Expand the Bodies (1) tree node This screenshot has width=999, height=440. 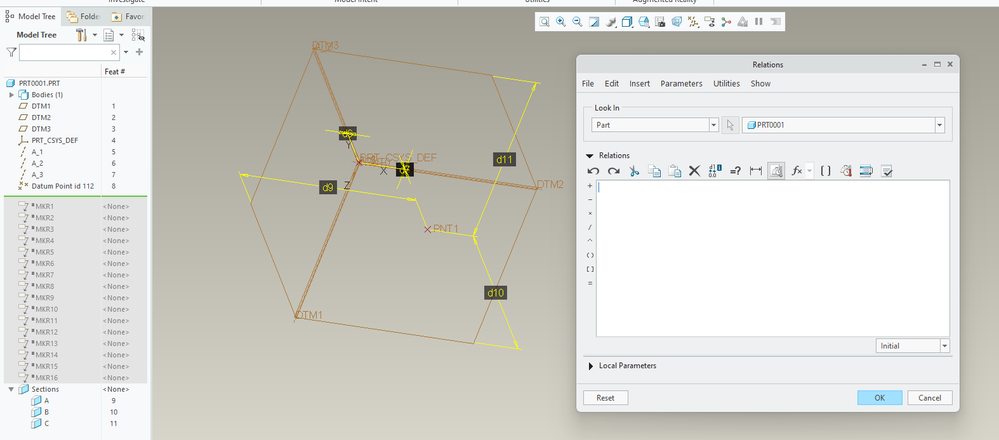(x=12, y=94)
